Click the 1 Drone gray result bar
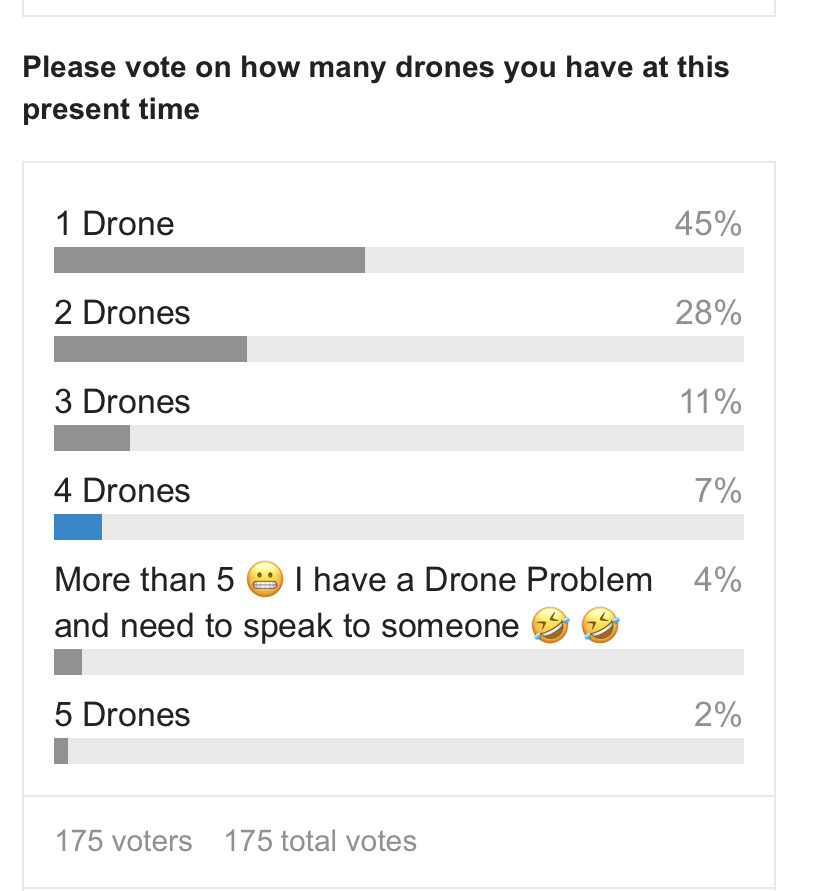828x891 pixels. click(x=209, y=260)
